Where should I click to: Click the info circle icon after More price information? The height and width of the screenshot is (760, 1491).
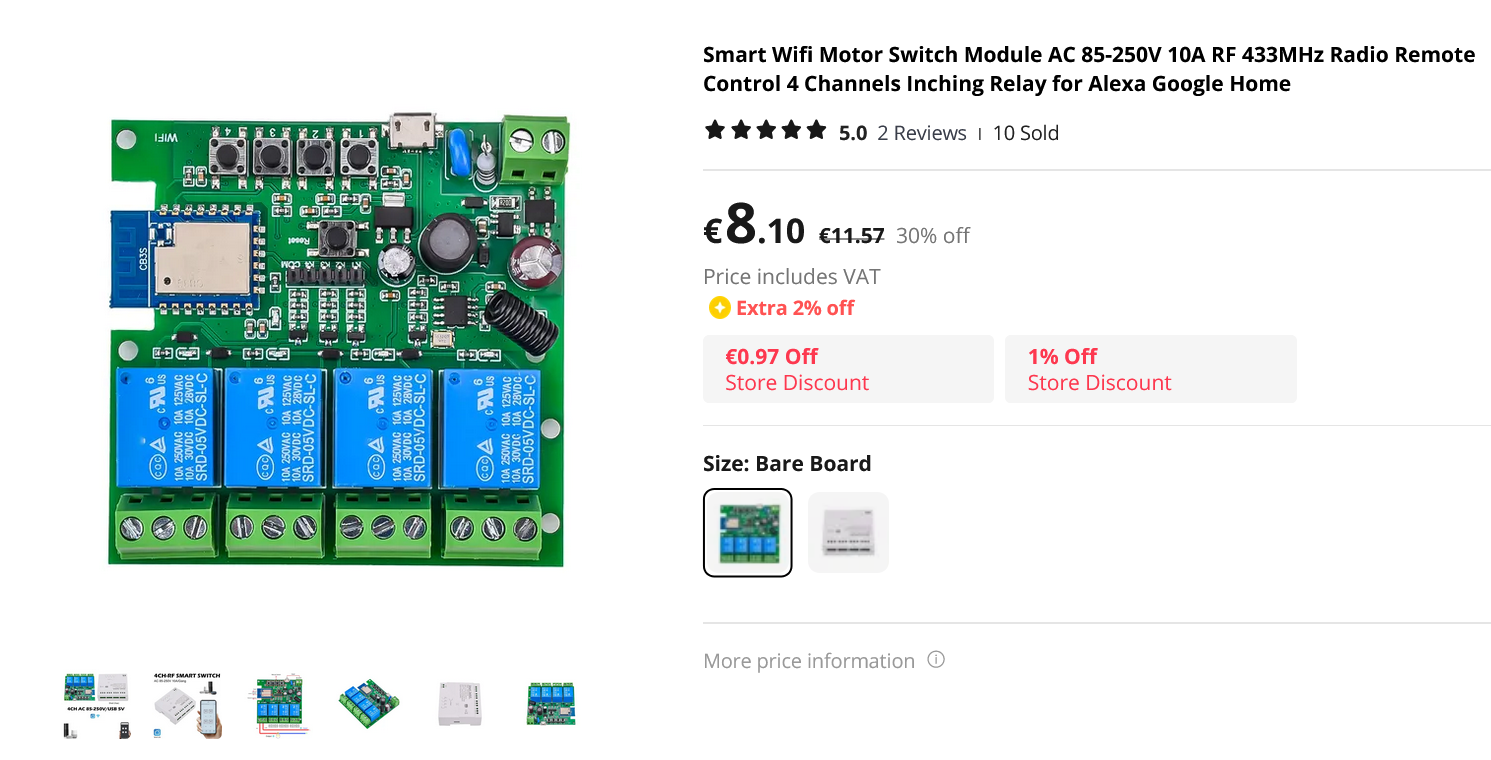936,660
